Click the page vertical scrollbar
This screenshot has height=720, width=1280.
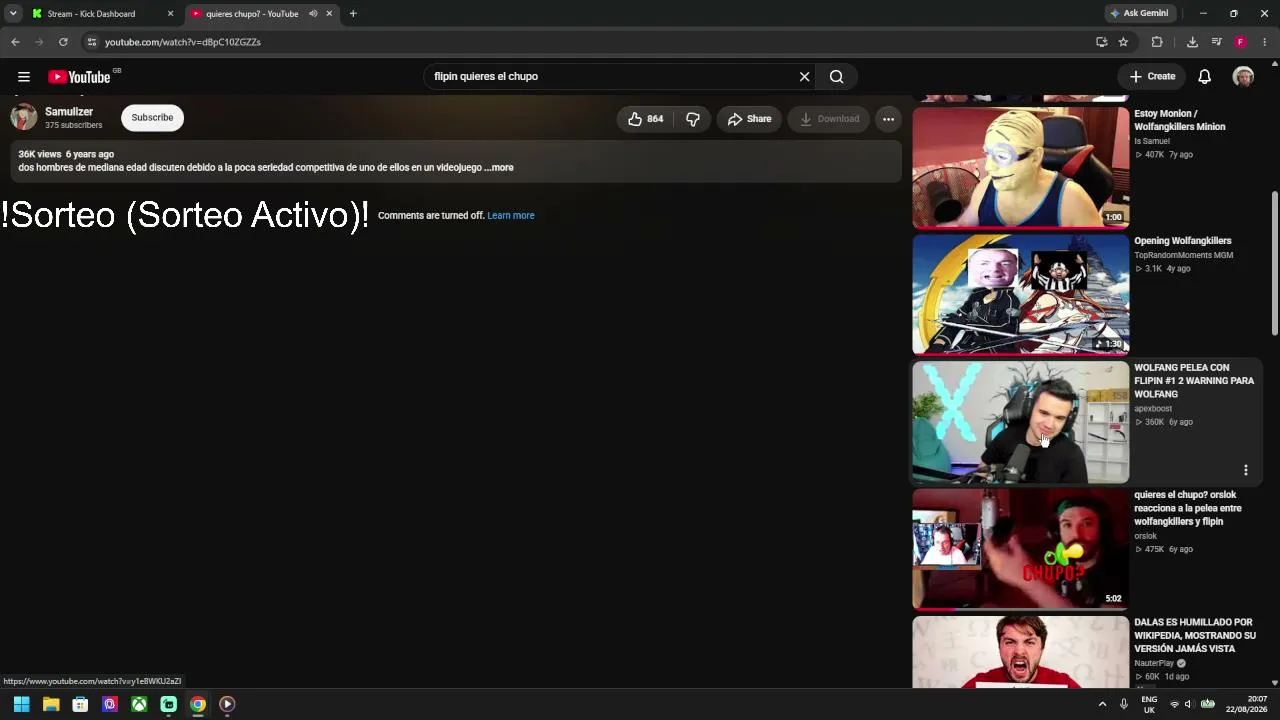pyautogui.click(x=1274, y=265)
